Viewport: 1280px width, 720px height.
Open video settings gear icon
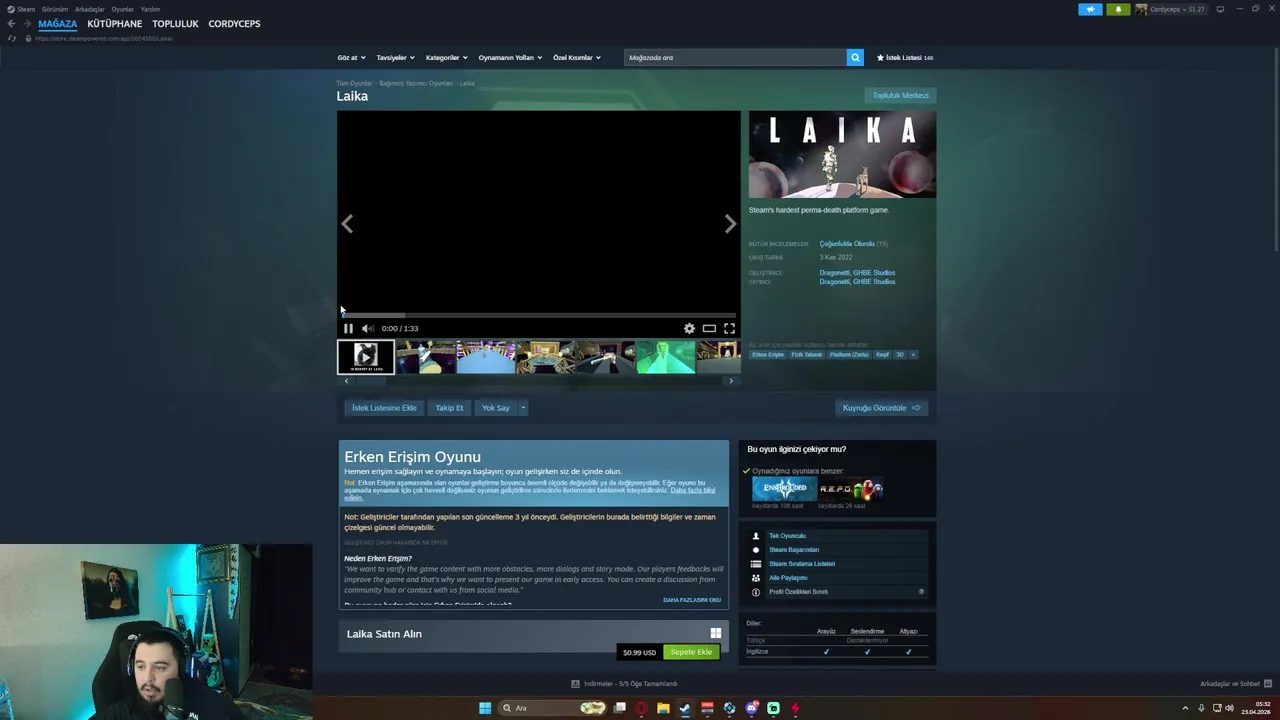689,328
